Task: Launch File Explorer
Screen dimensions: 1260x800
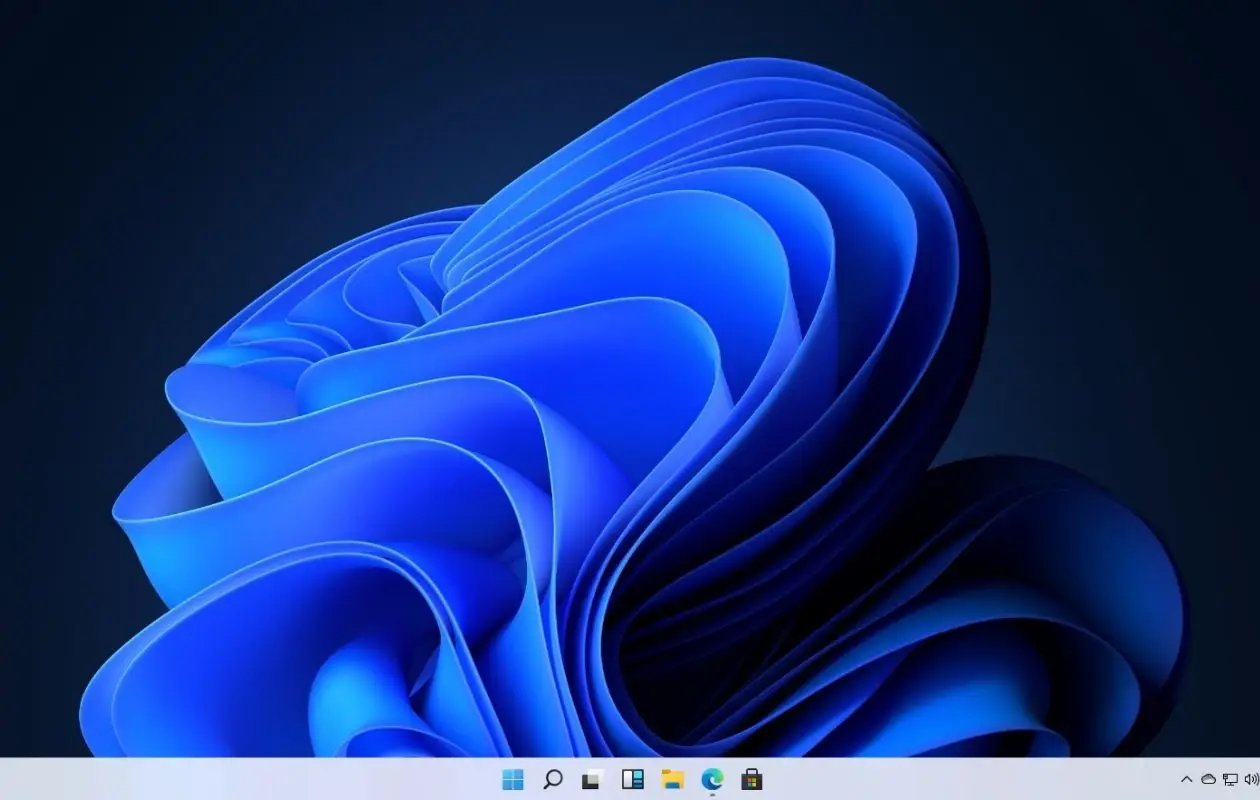Action: 673,780
